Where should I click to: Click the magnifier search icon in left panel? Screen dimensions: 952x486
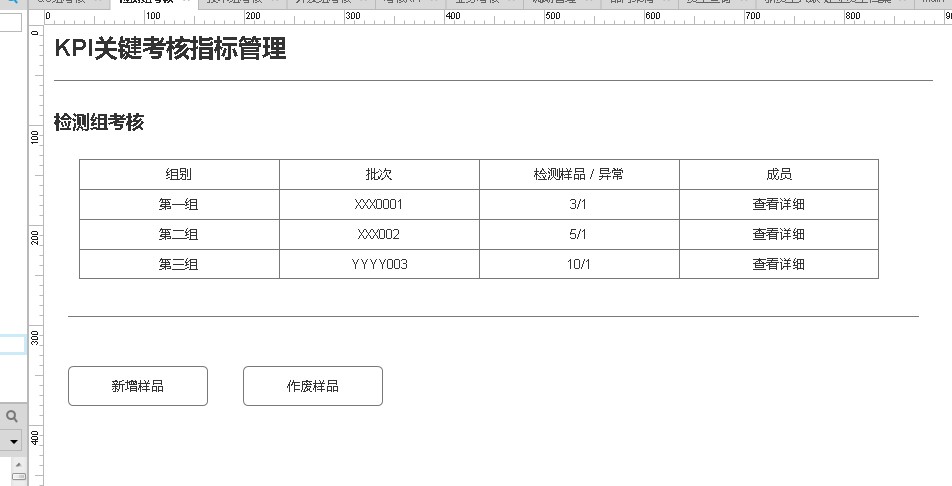[12, 416]
